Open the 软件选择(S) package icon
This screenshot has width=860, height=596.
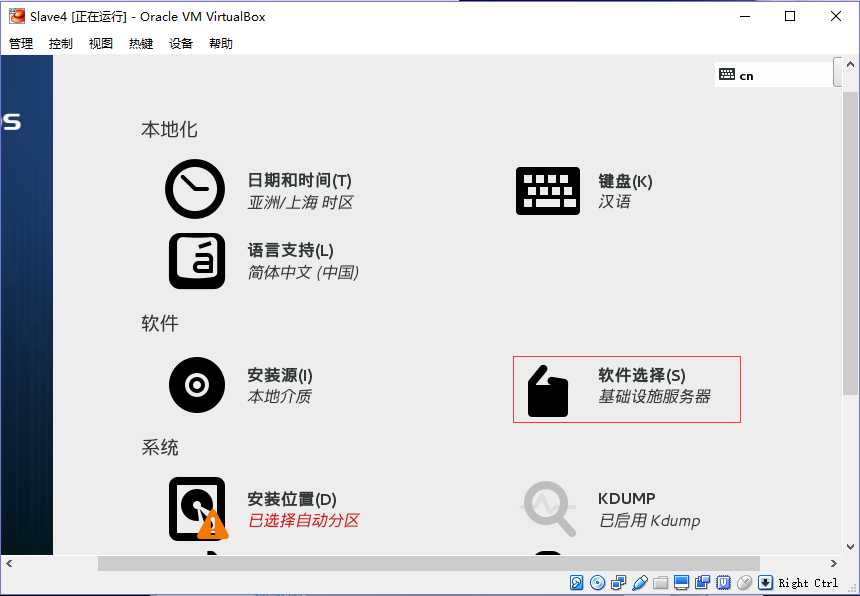point(547,391)
